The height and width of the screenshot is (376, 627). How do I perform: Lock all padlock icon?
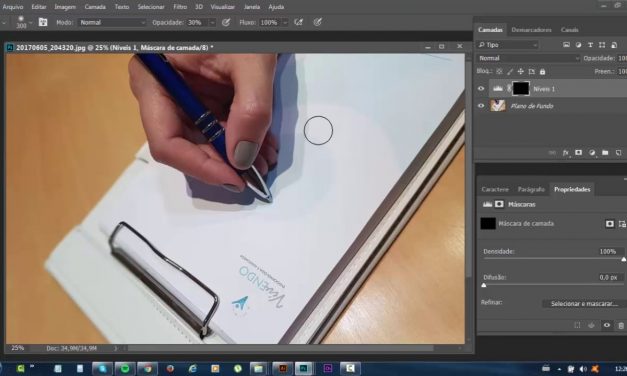click(542, 72)
